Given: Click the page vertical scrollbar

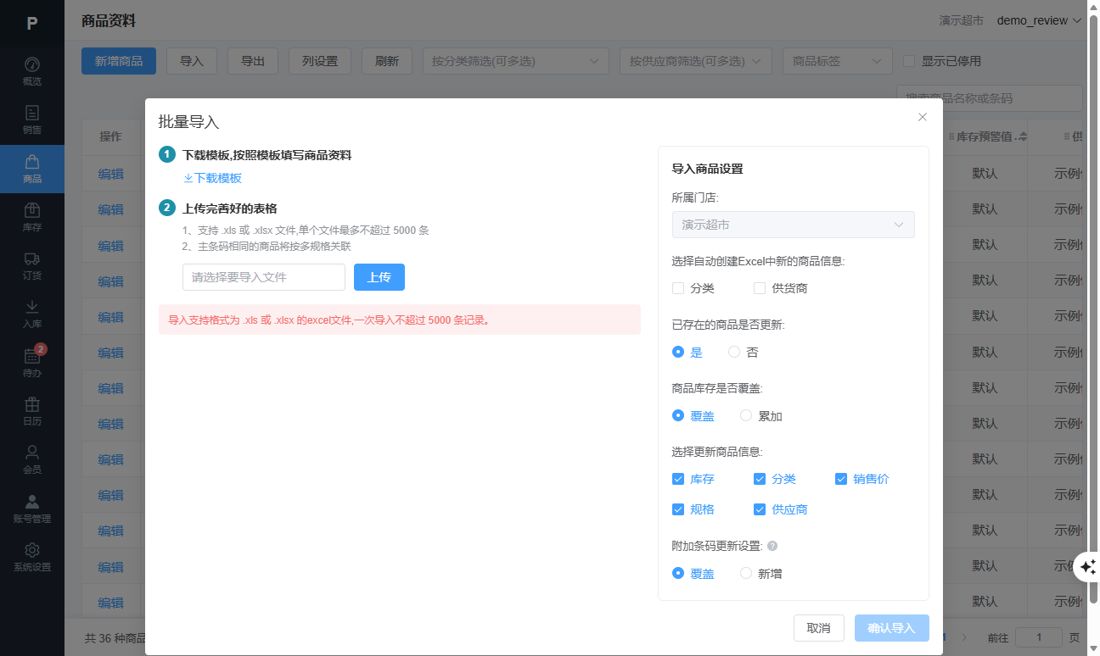Looking at the screenshot, I should pos(1093,309).
